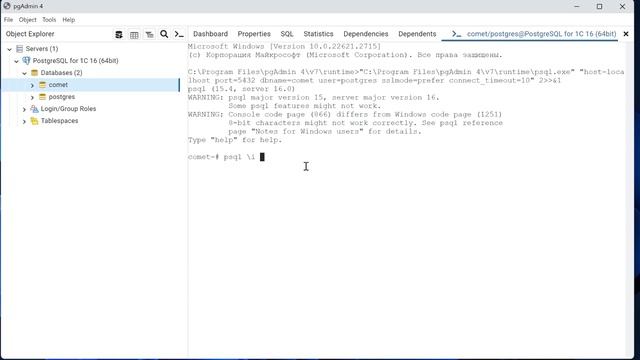The image size is (640, 360).
Task: Switch to the Dashboard tab
Action: tap(210, 34)
